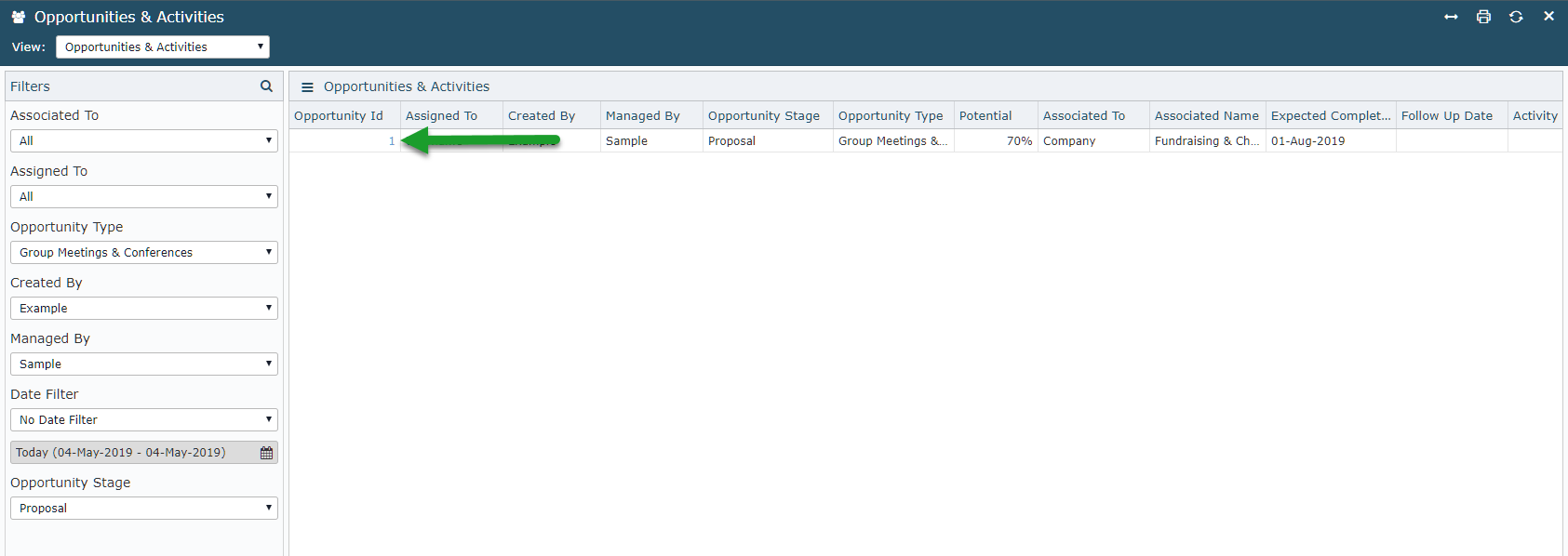Sort by Potential column header

pos(985,115)
